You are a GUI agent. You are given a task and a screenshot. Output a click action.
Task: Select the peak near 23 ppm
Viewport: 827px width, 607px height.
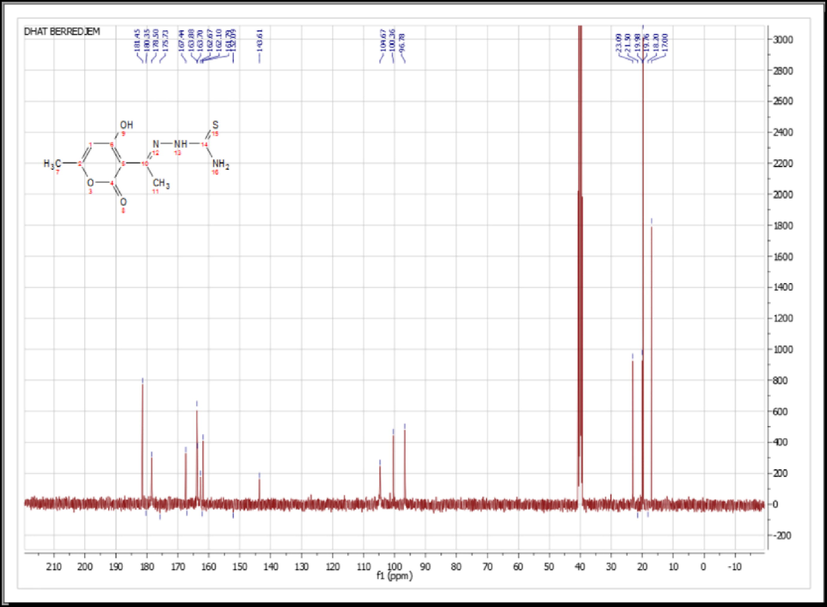tap(632, 430)
